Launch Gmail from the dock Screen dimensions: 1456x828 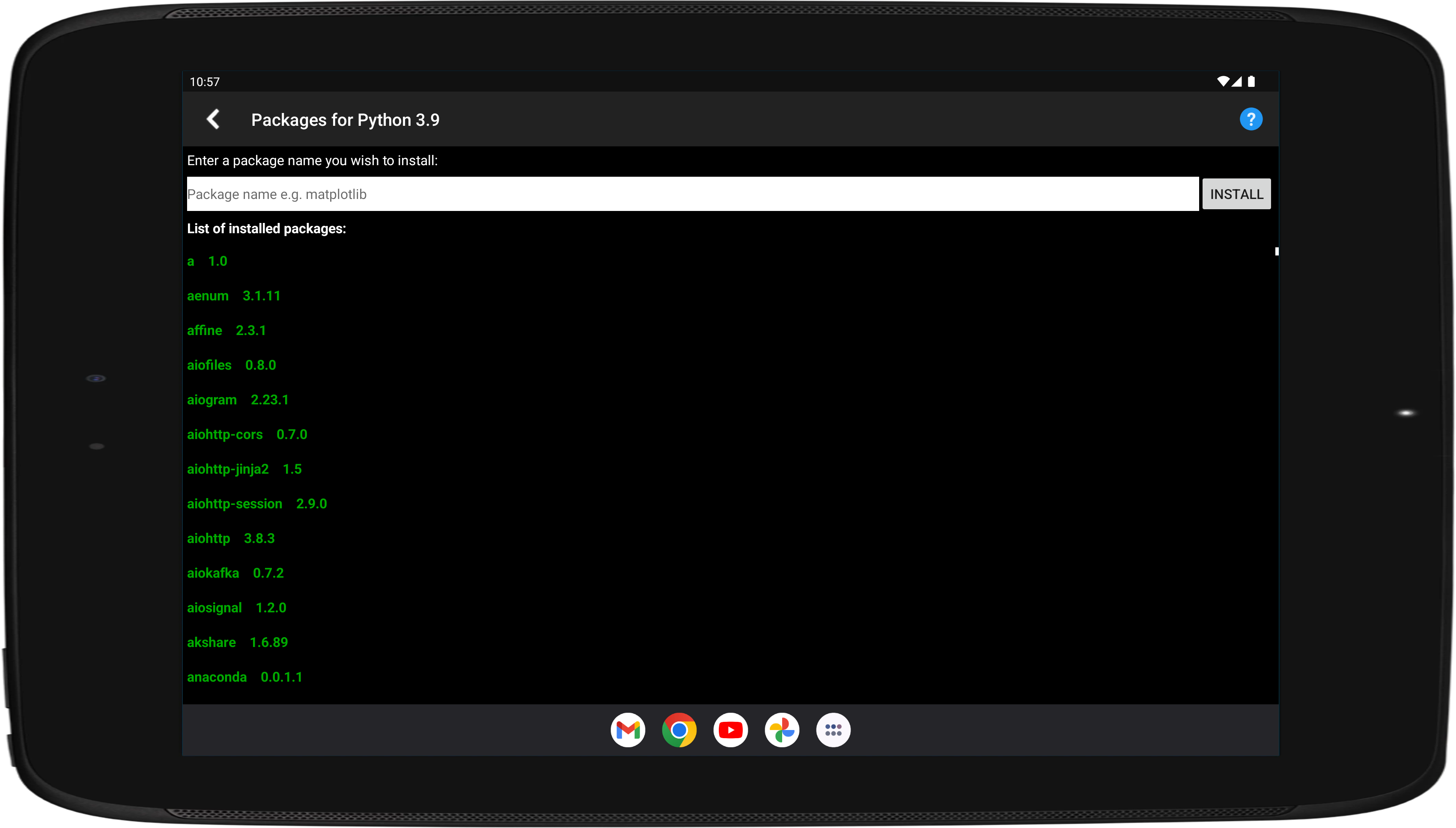[x=628, y=730]
